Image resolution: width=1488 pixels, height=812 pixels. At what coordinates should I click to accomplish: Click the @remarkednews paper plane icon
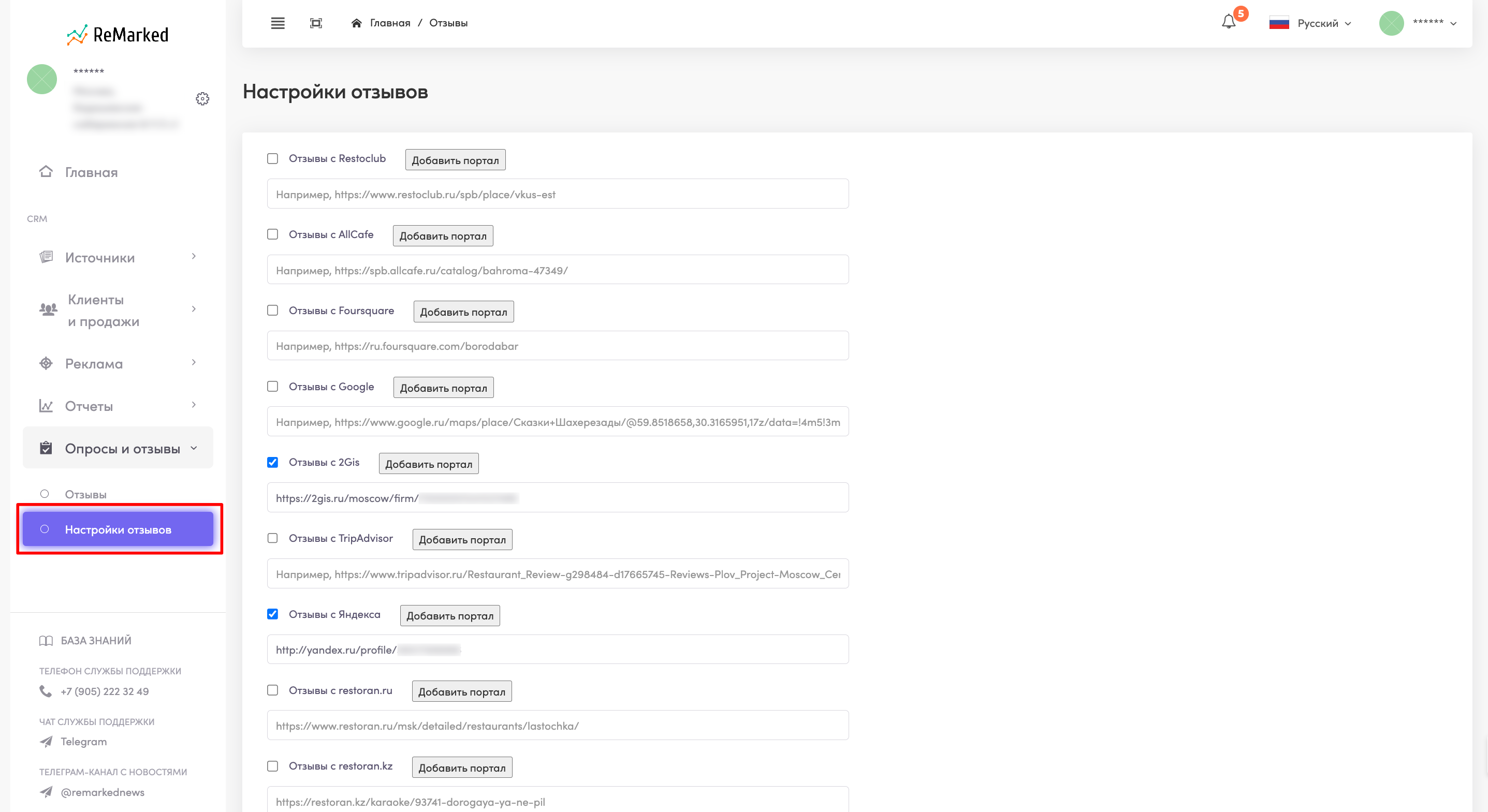click(46, 792)
